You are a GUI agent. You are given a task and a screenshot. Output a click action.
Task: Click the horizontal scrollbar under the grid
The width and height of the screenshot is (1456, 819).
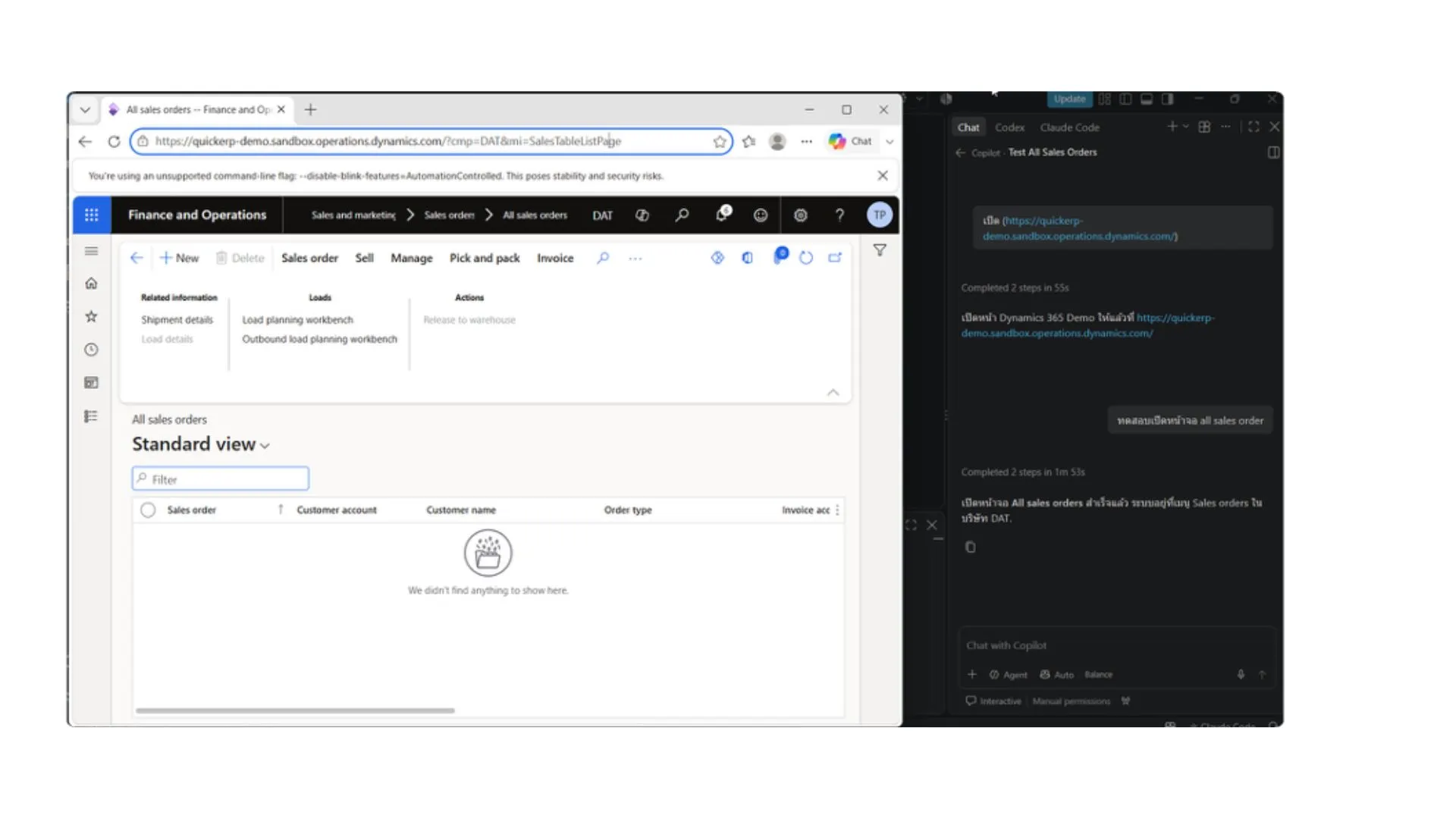click(295, 711)
